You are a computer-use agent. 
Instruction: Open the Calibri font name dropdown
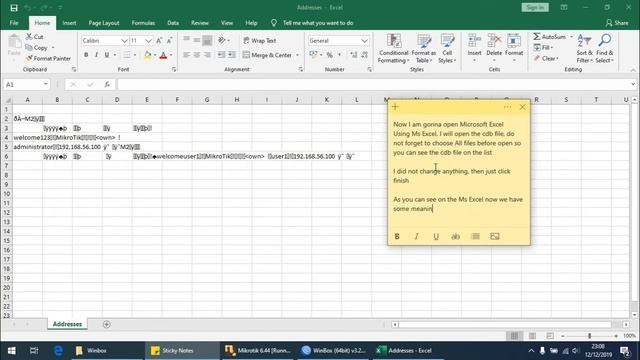124,41
